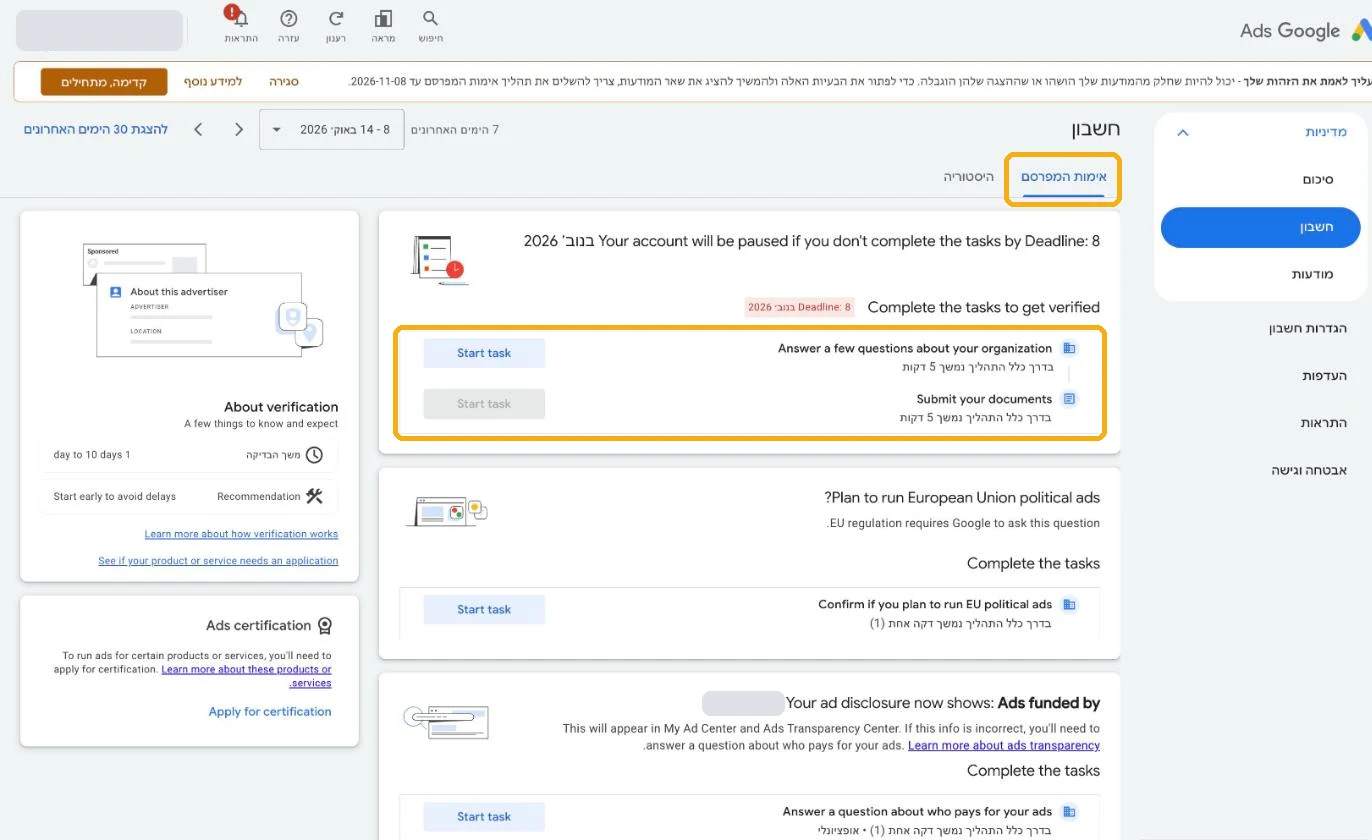Click Apply for certification
The height and width of the screenshot is (840, 1372).
270,712
